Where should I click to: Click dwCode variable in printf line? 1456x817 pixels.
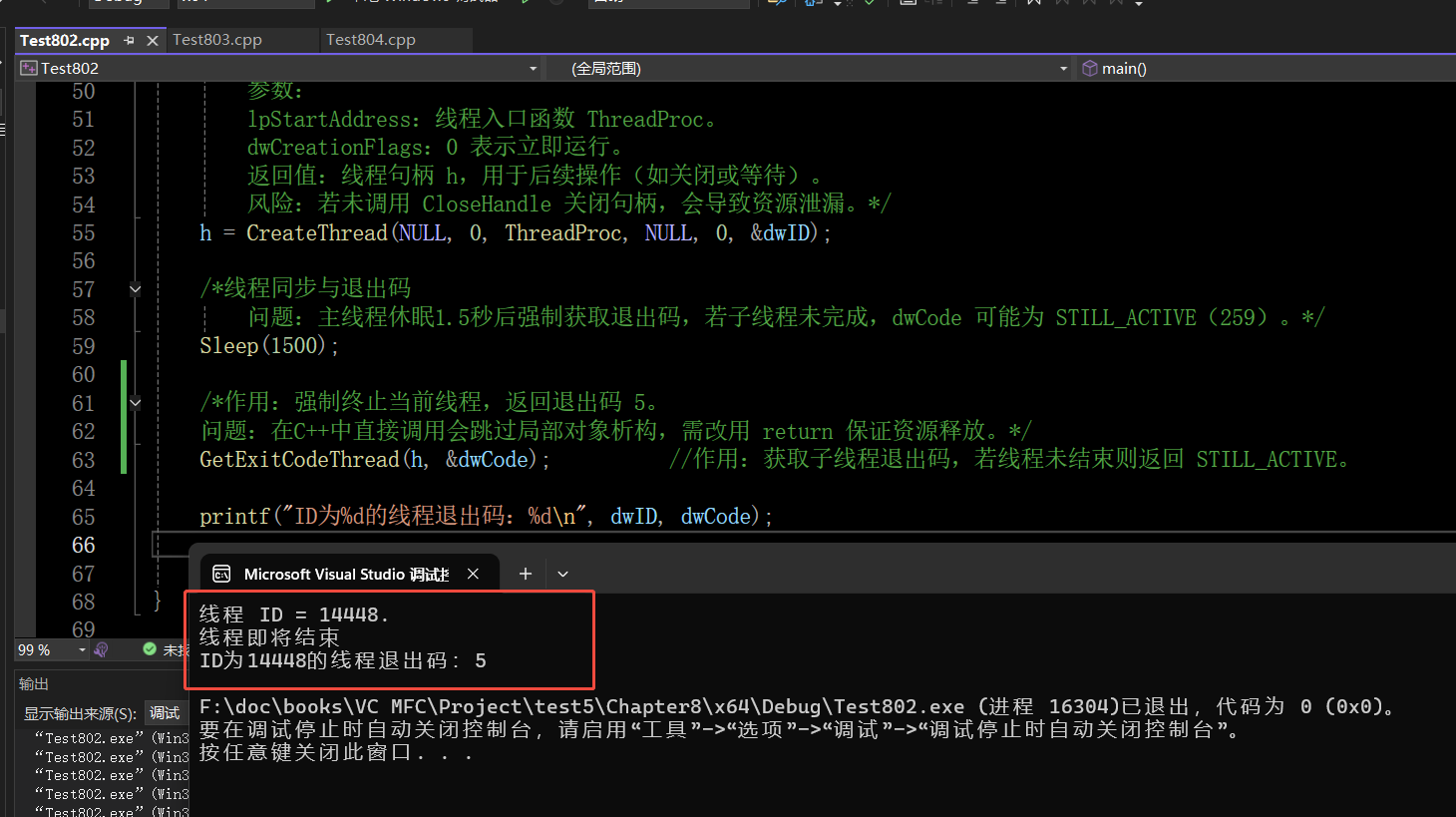point(715,517)
